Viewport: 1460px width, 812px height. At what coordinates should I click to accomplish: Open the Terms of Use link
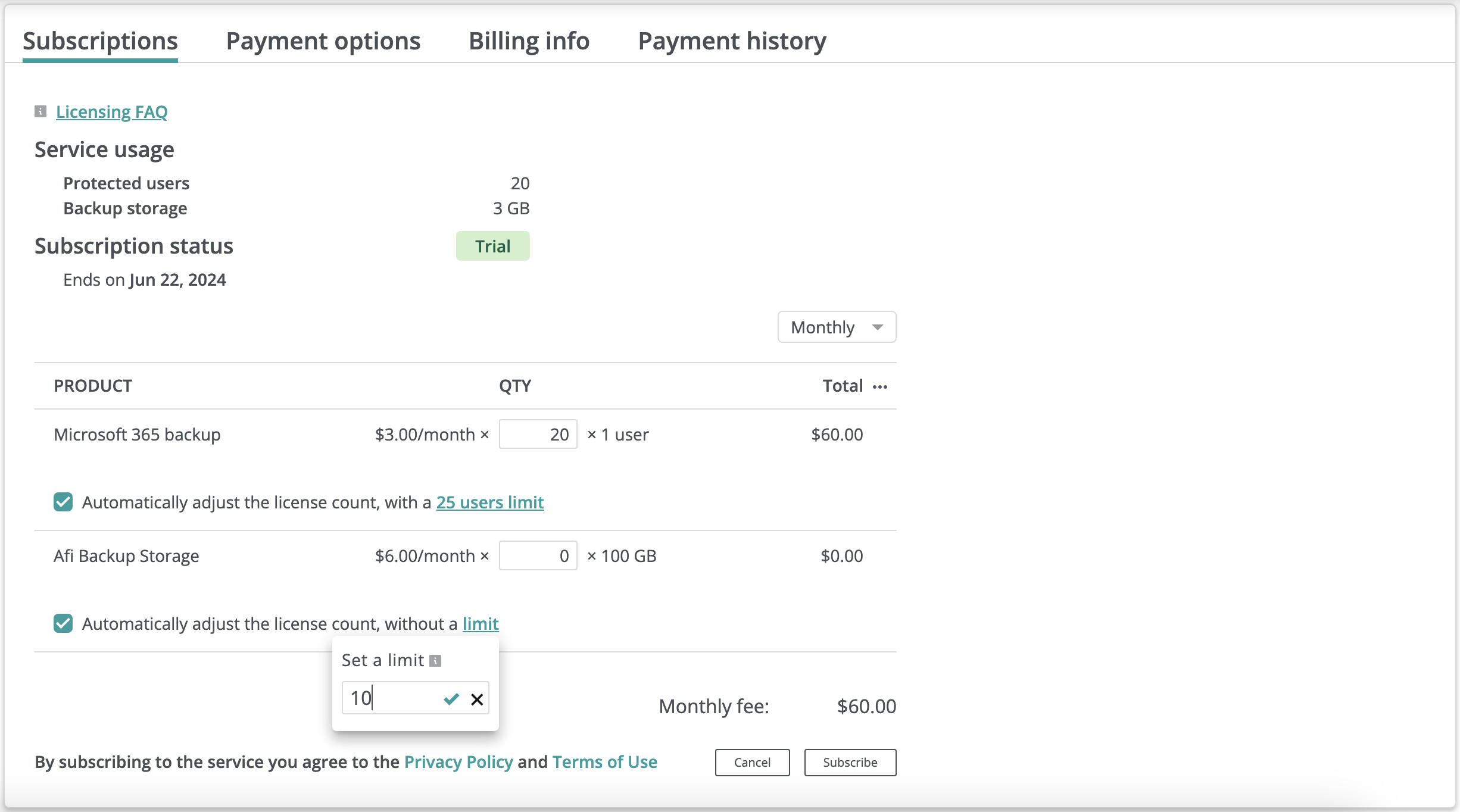[605, 762]
